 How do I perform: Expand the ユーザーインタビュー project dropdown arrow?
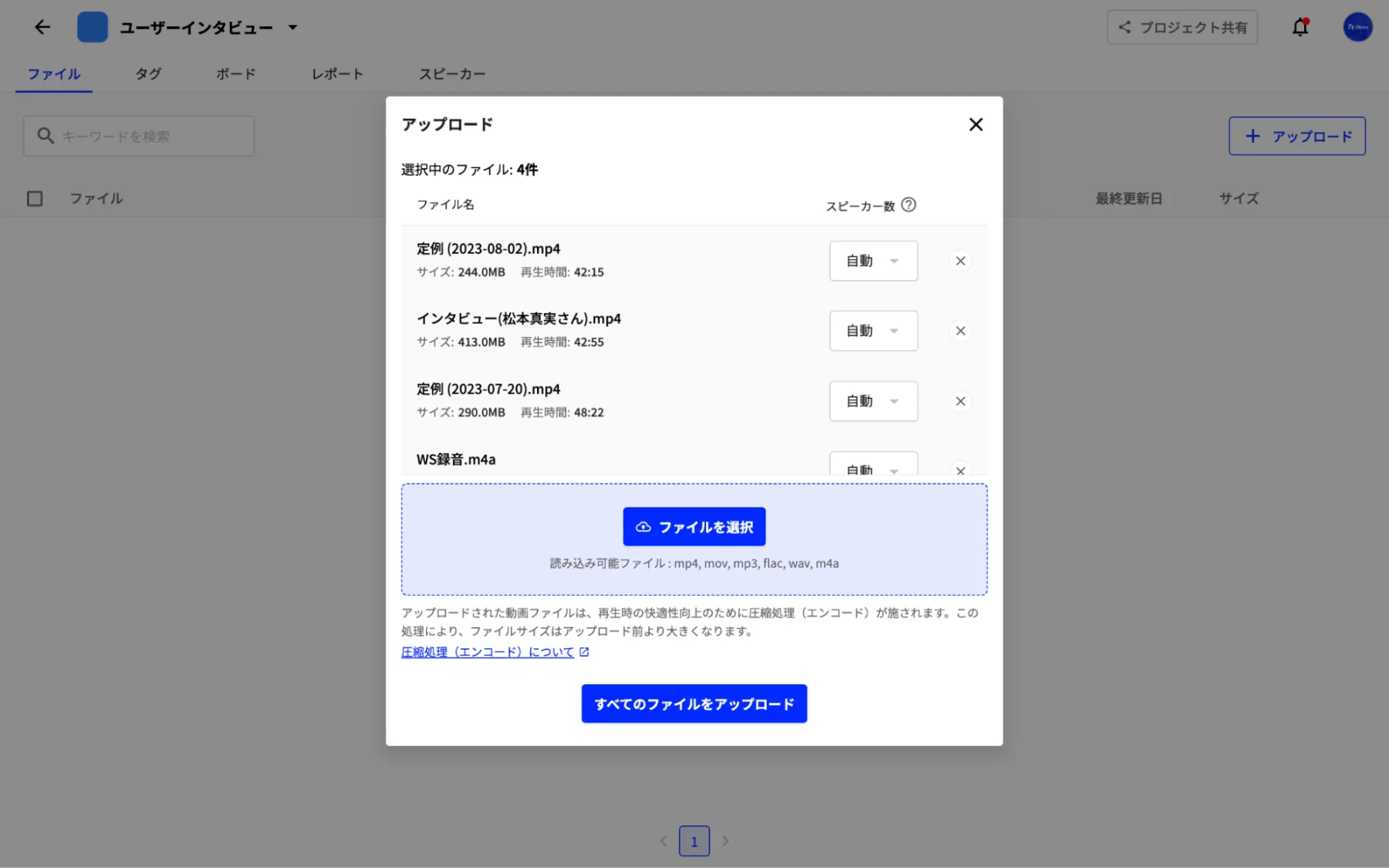click(292, 27)
